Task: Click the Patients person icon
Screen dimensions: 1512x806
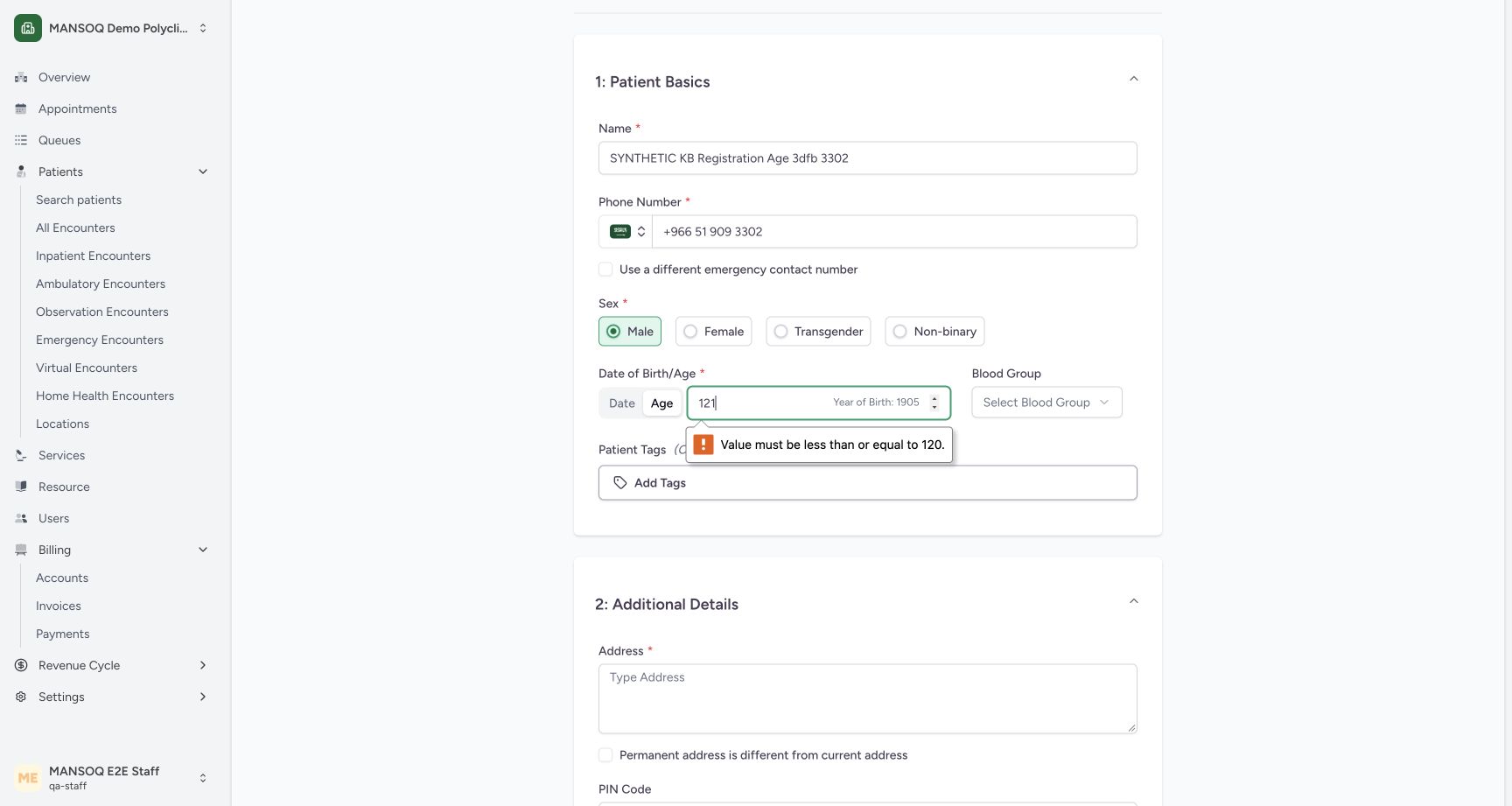Action: click(x=21, y=172)
